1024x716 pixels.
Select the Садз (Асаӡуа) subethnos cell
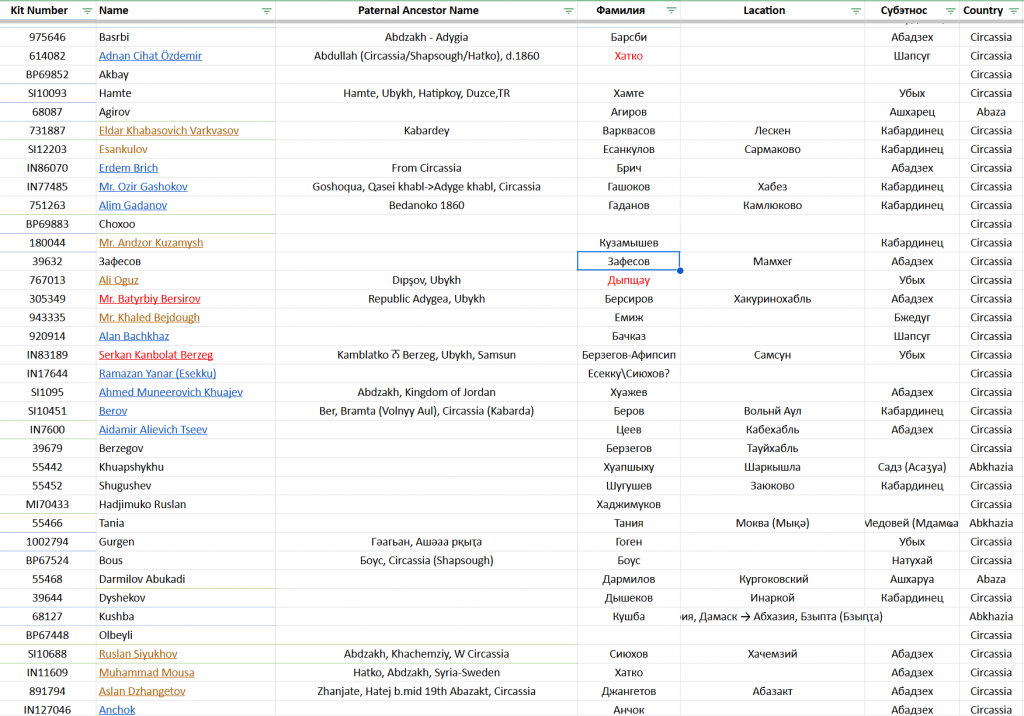click(x=911, y=467)
